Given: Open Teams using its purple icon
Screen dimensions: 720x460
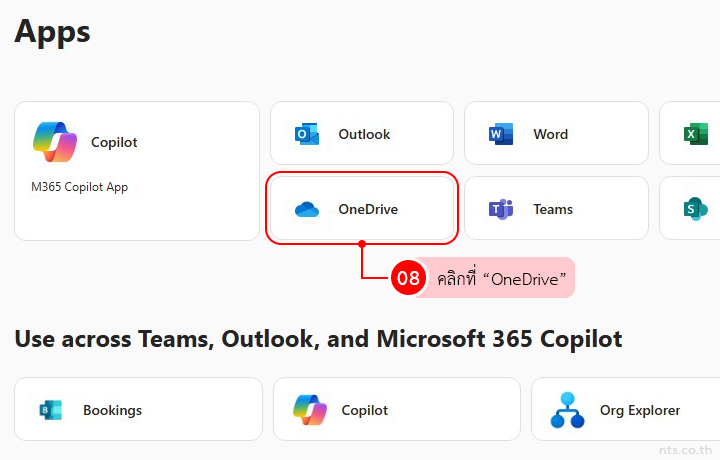Looking at the screenshot, I should pos(500,210).
